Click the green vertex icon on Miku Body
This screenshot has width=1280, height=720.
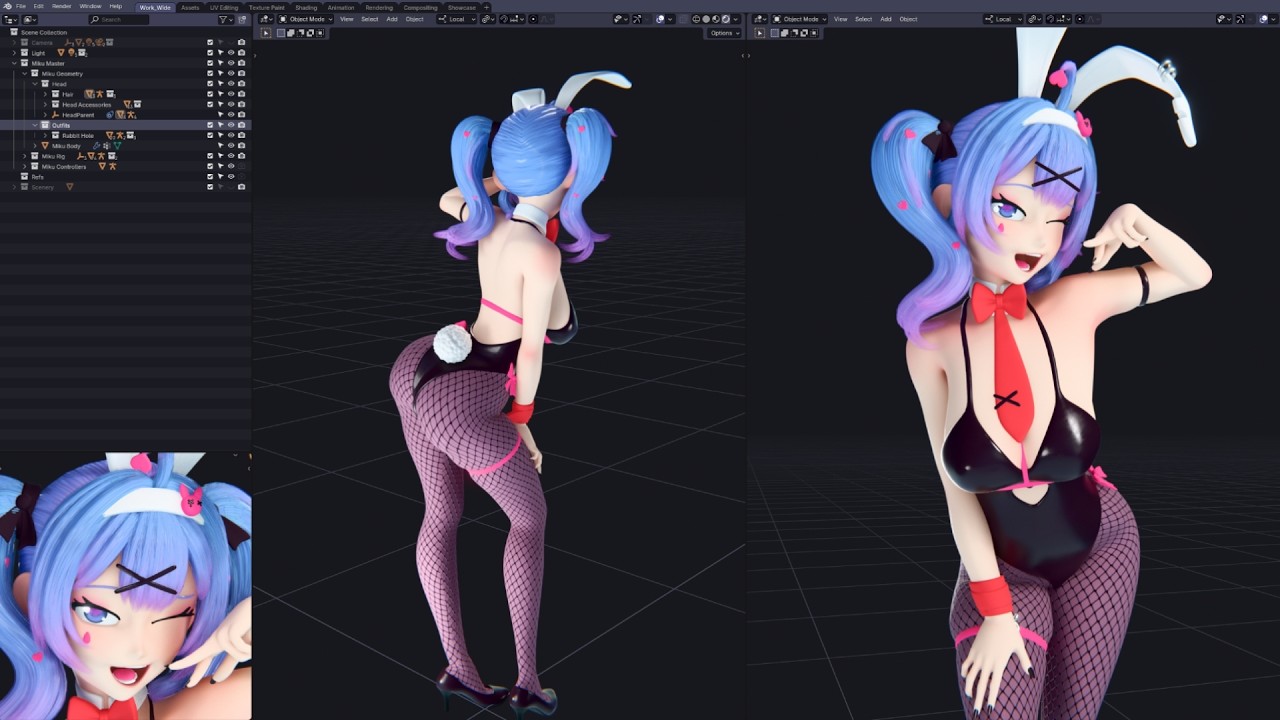click(117, 146)
